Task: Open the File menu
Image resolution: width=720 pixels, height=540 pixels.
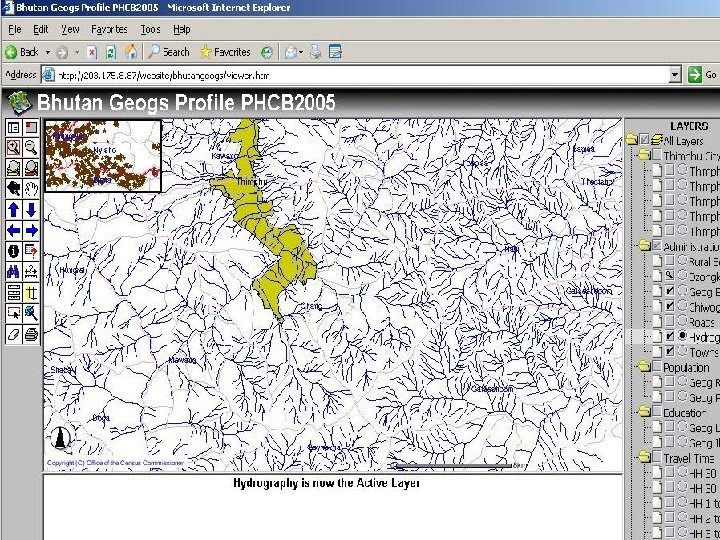Action: (x=15, y=29)
